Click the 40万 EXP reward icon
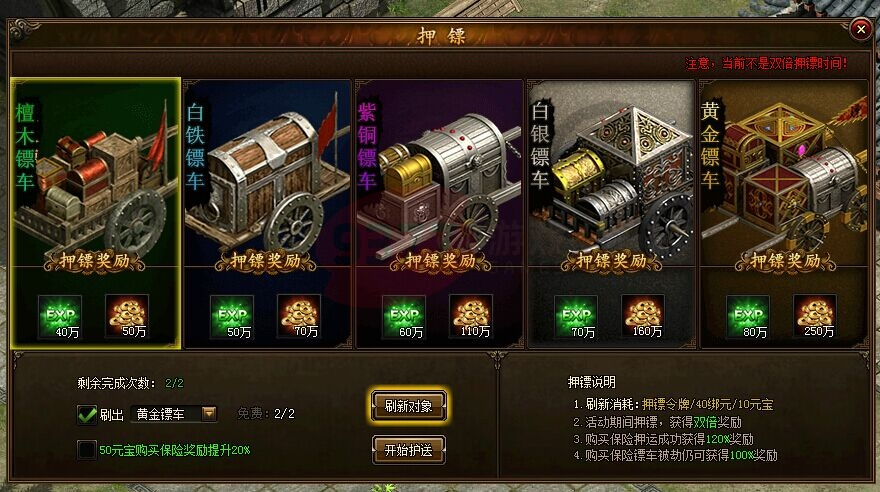This screenshot has height=492, width=880. 59,317
